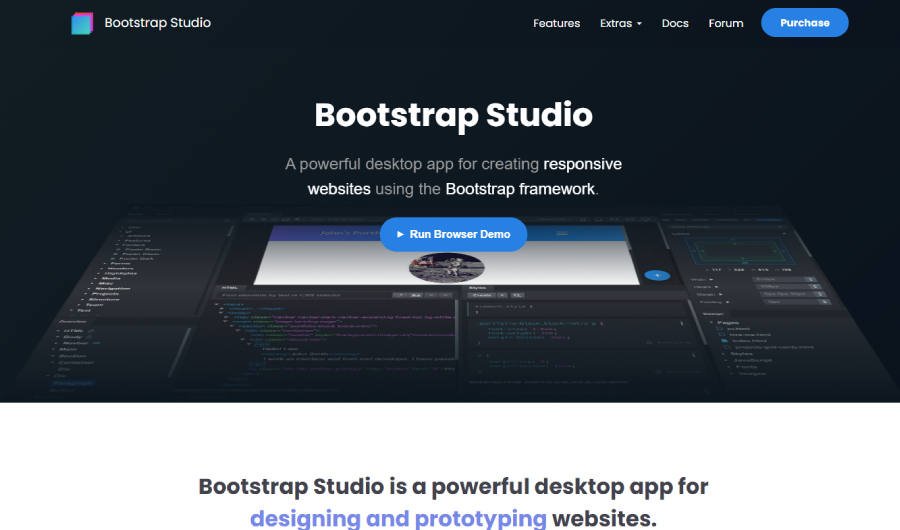Click the Bootstrap Studio logo icon
Screen dimensions: 900x530
tap(82, 24)
